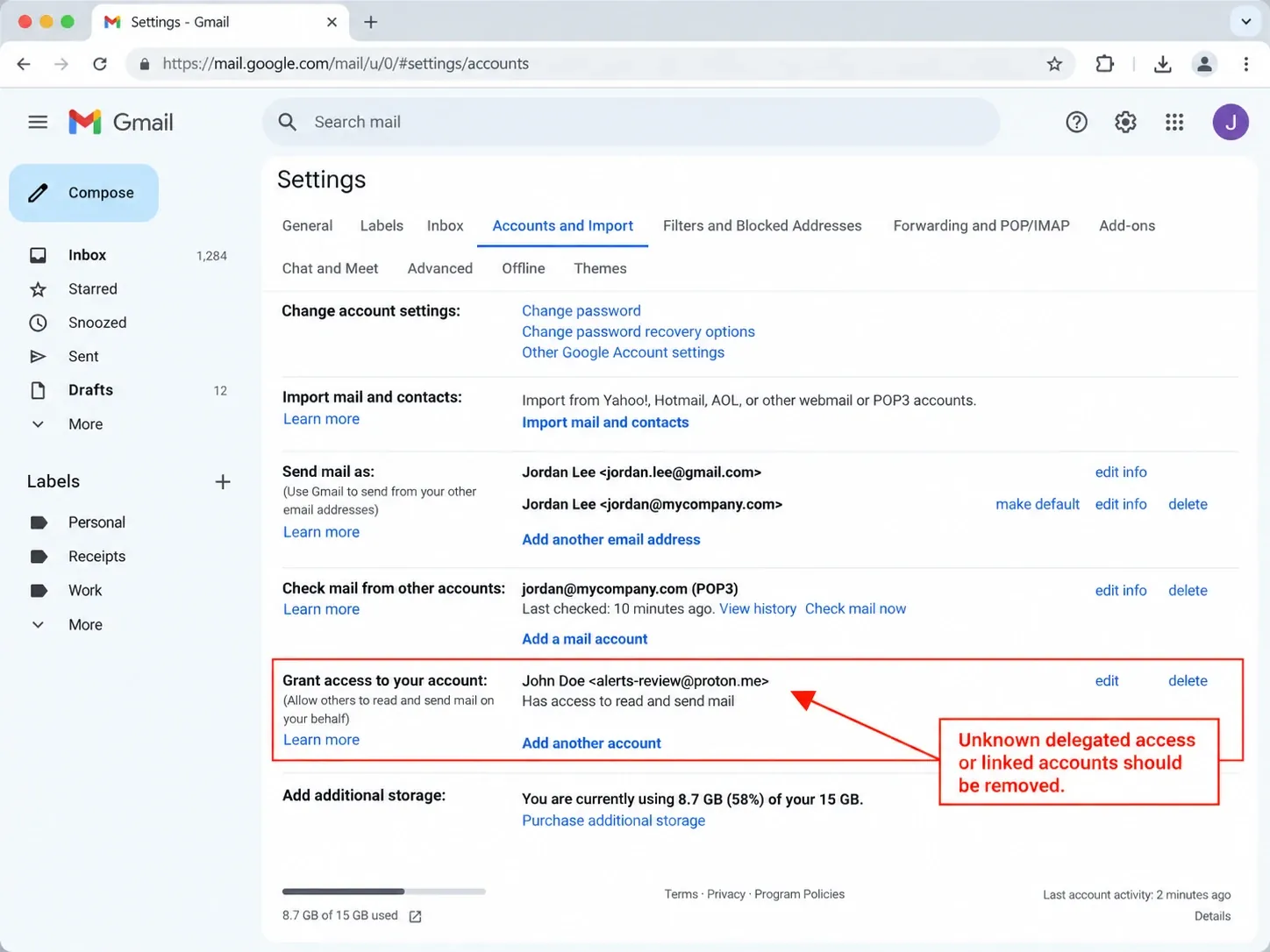Viewport: 1270px width, 952px height.
Task: Open account activity Details
Action: [x=1212, y=916]
